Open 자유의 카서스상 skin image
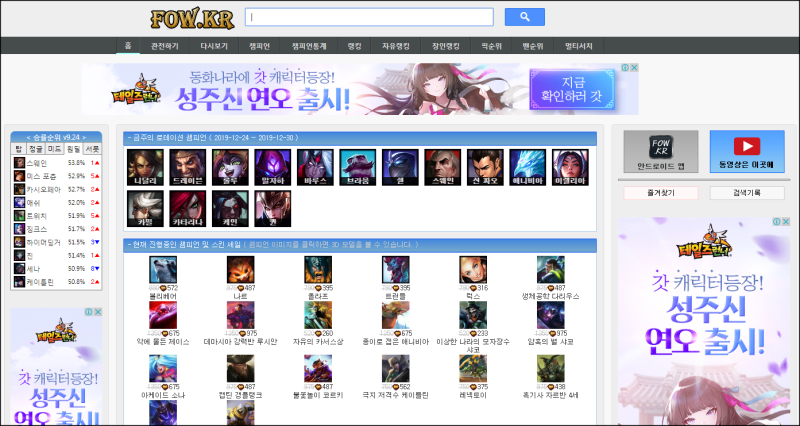Screen dimensions: 800x426 coord(318,315)
